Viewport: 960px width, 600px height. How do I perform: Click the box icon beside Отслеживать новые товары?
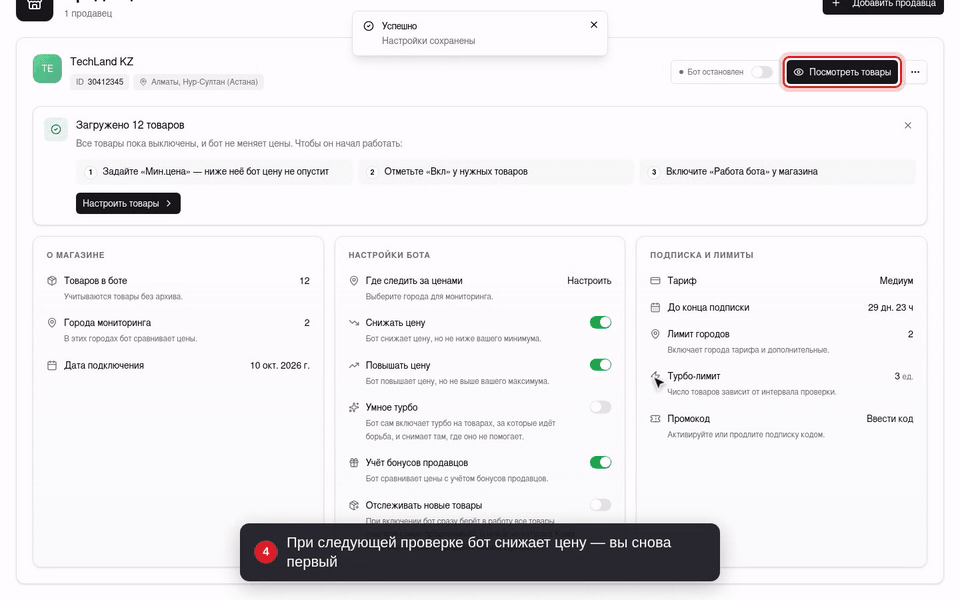coord(354,506)
